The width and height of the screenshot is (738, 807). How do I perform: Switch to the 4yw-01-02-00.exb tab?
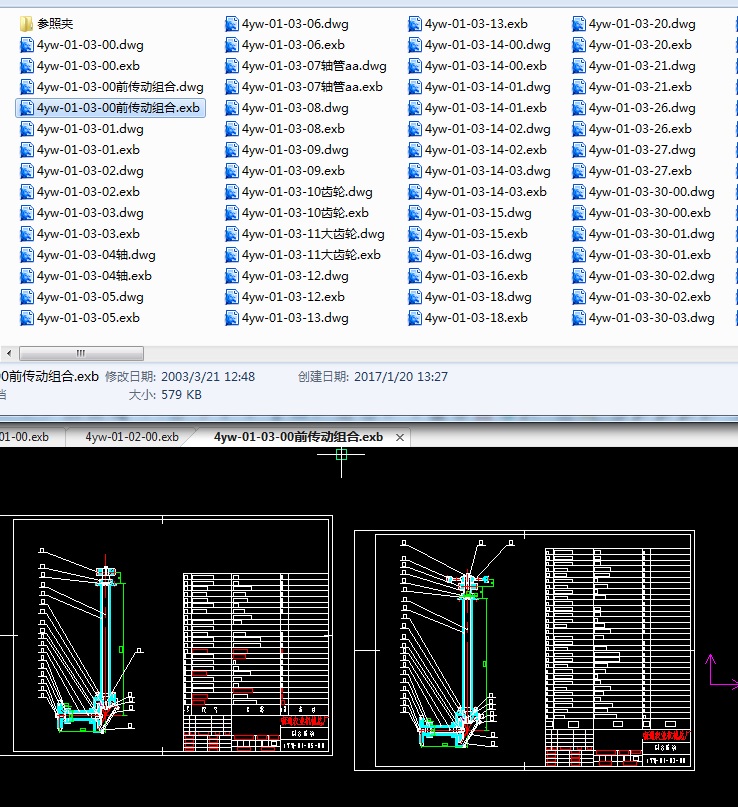coord(132,437)
